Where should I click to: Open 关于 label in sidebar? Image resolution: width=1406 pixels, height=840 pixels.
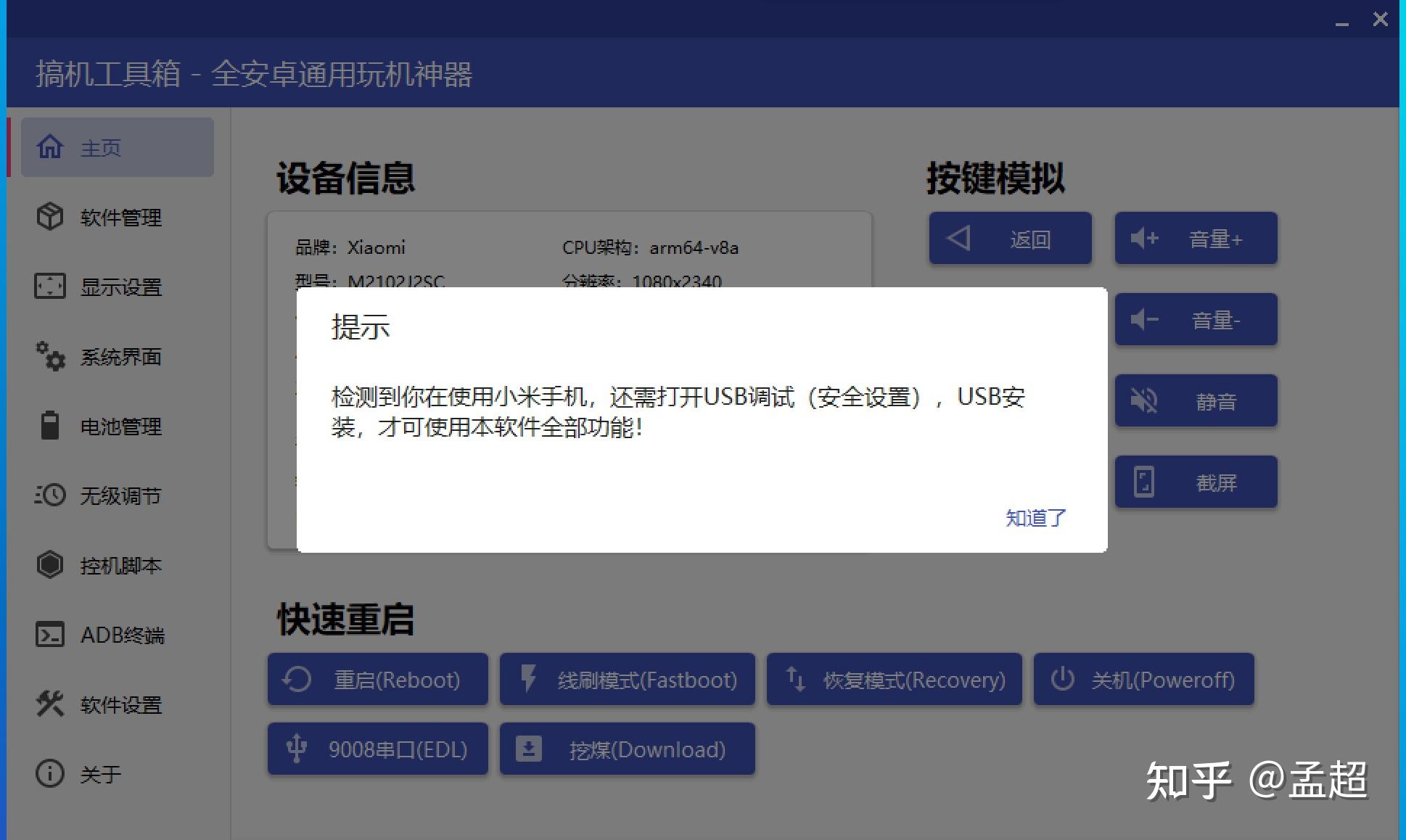tap(101, 774)
